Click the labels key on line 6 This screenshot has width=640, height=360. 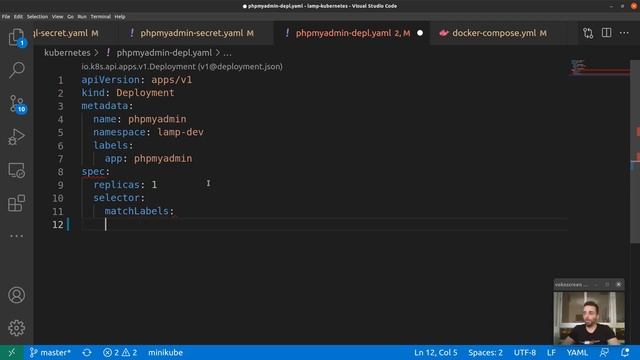pos(110,145)
